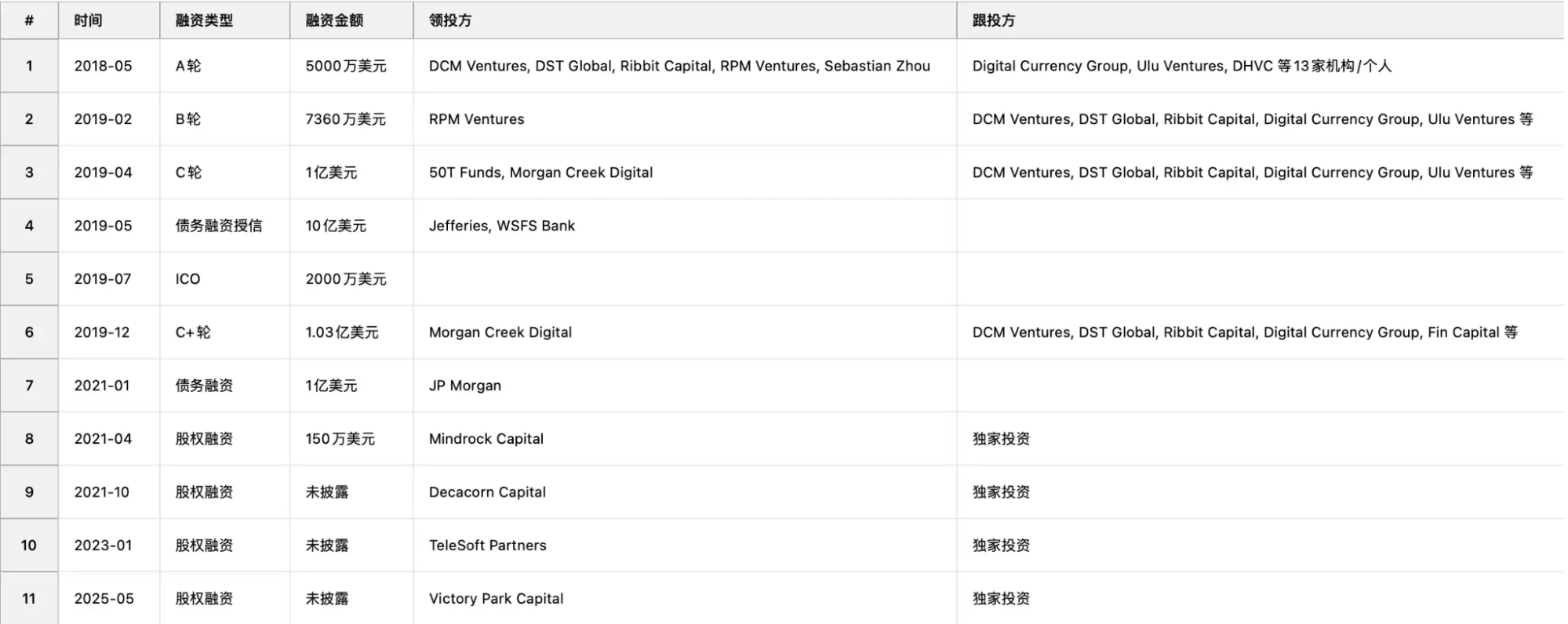This screenshot has height=624, width=1568.
Task: Click the follow investors cell mentioning Fin Capital
Action: tap(1261, 332)
